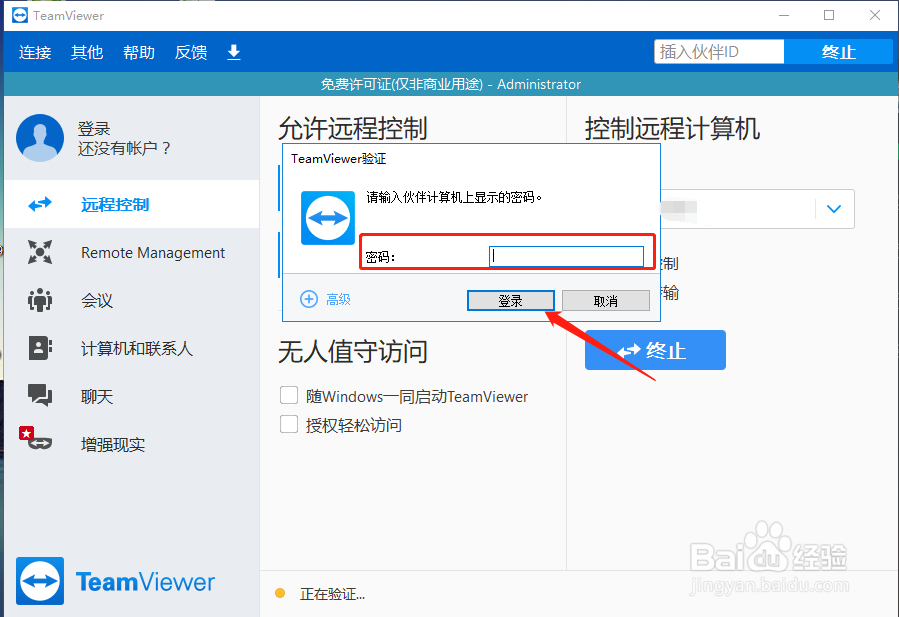The image size is (899, 617).
Task: Maximize the TeamViewer window
Action: click(x=829, y=15)
